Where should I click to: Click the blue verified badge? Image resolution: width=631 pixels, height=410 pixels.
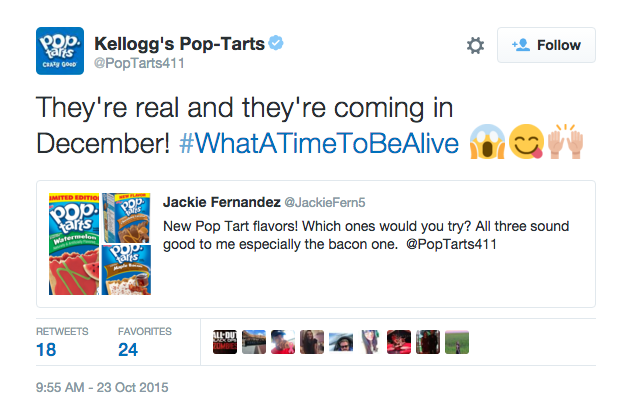[274, 43]
